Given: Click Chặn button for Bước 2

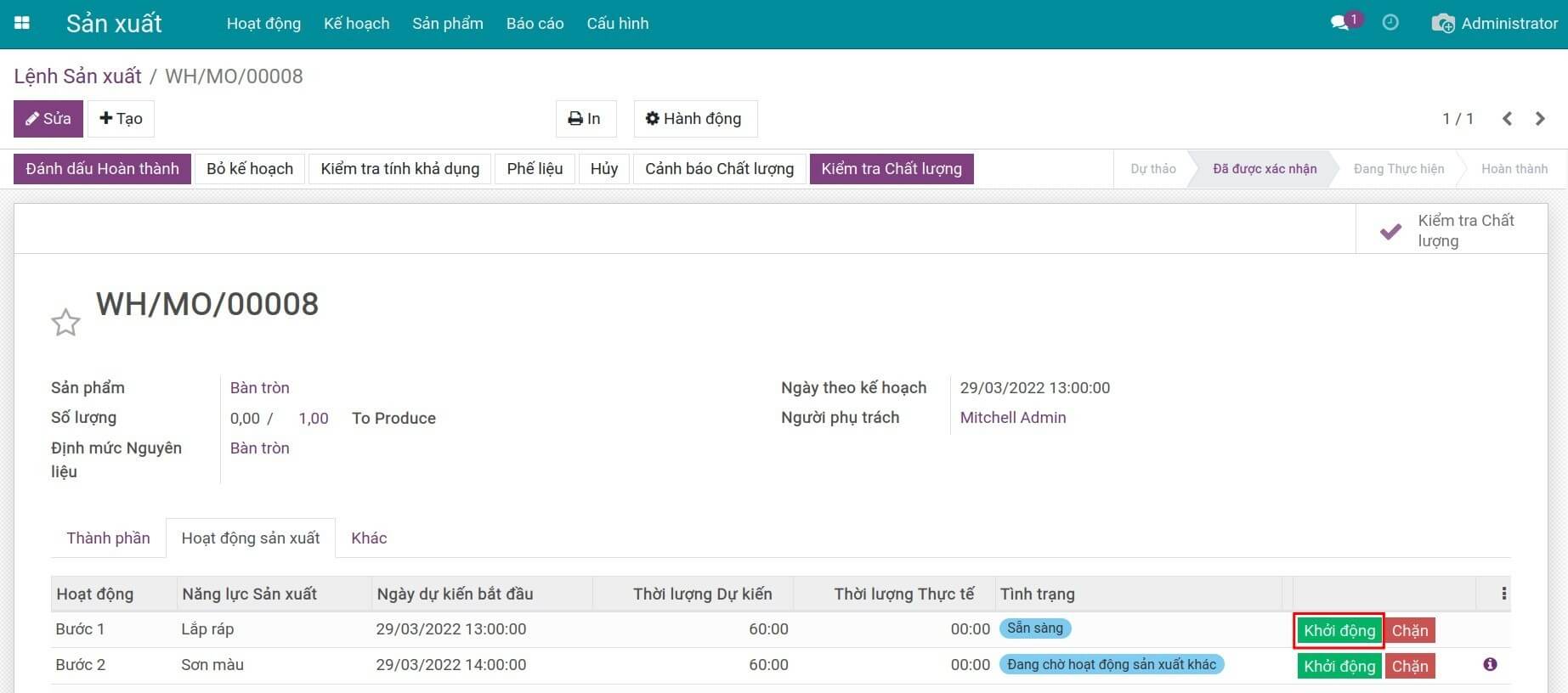Looking at the screenshot, I should click(x=1409, y=666).
